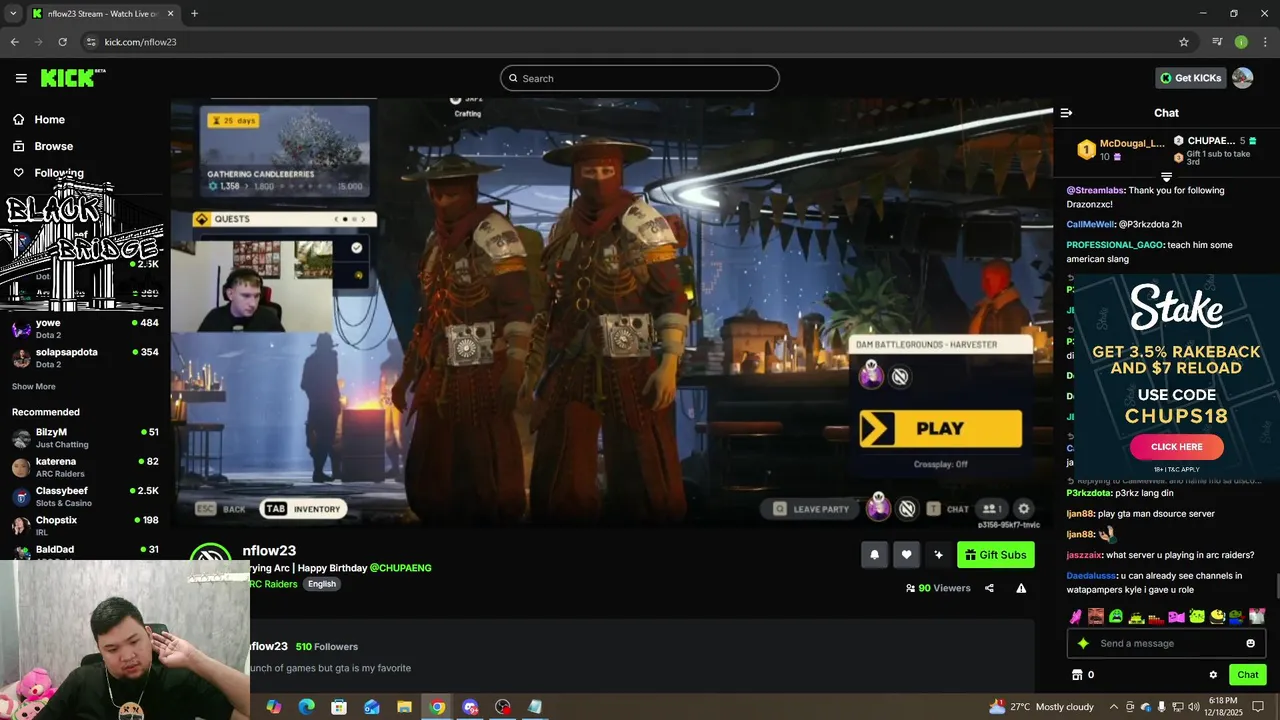Click the stream video player
Screen dimensions: 1280x720
[x=612, y=313]
